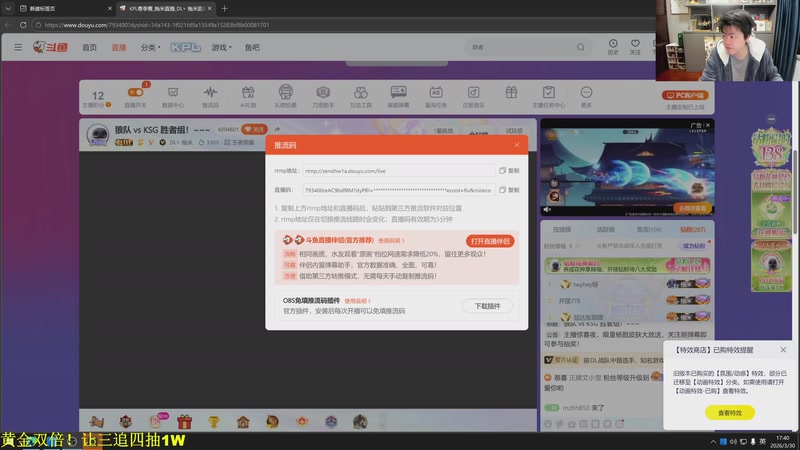800x450 pixels.
Task: Click the search input box
Action: click(x=520, y=47)
